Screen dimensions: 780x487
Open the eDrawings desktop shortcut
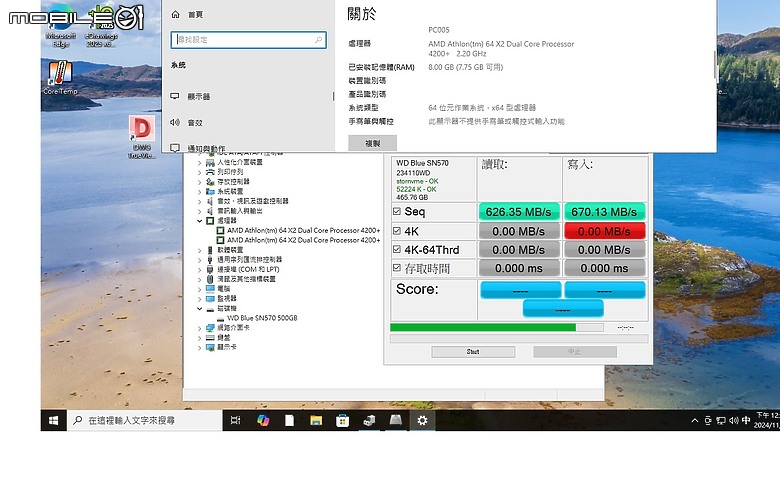tap(101, 27)
